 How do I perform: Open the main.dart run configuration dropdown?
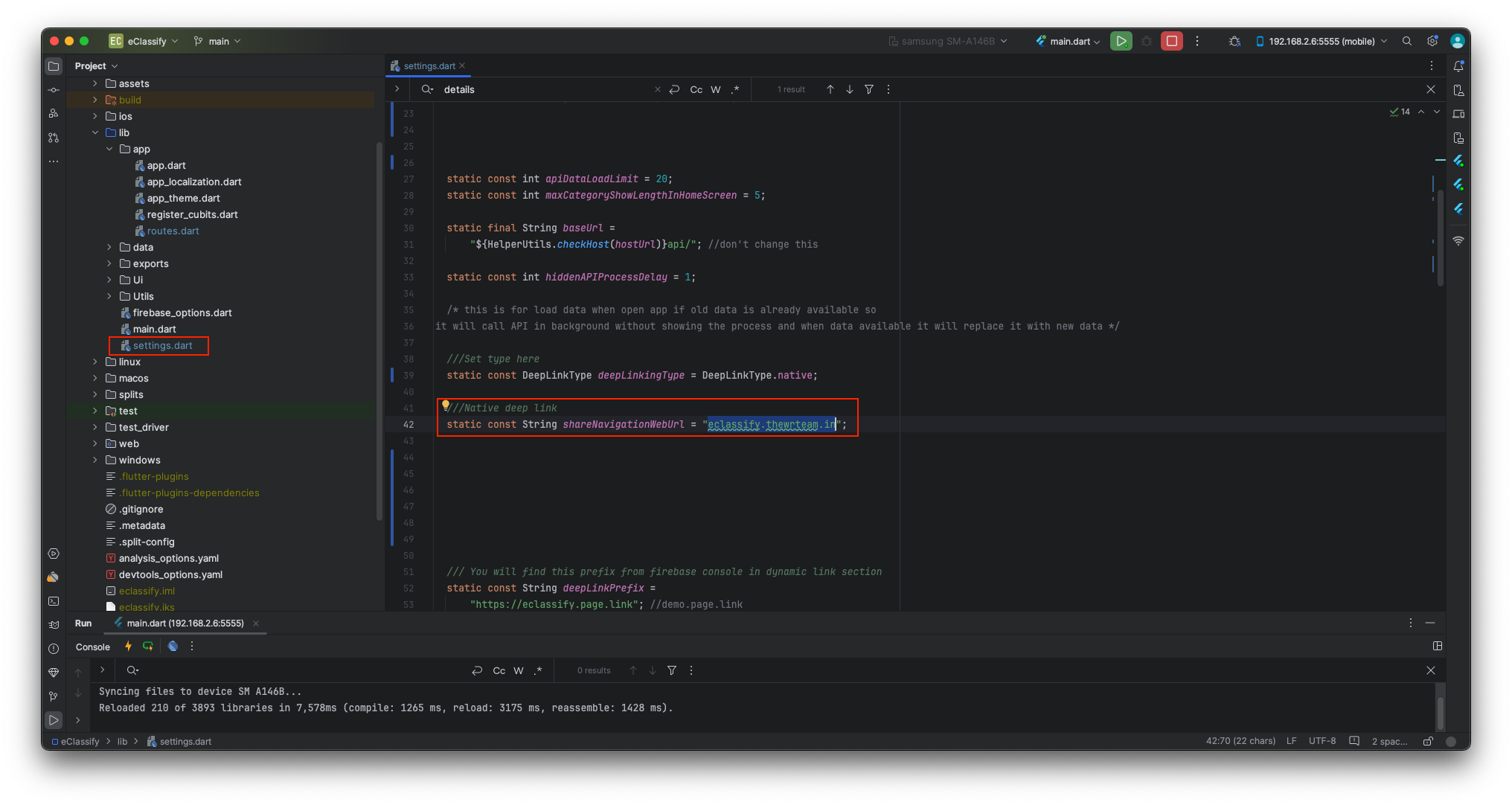pyautogui.click(x=1069, y=41)
